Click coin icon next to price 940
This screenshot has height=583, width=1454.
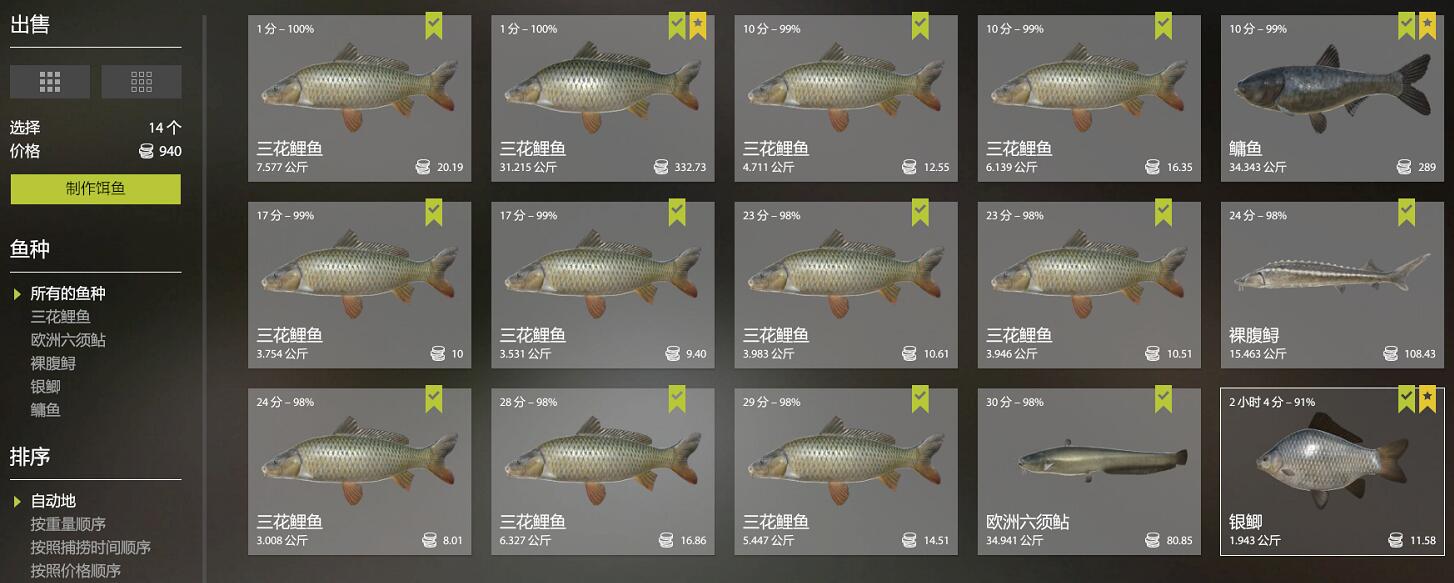tap(146, 151)
